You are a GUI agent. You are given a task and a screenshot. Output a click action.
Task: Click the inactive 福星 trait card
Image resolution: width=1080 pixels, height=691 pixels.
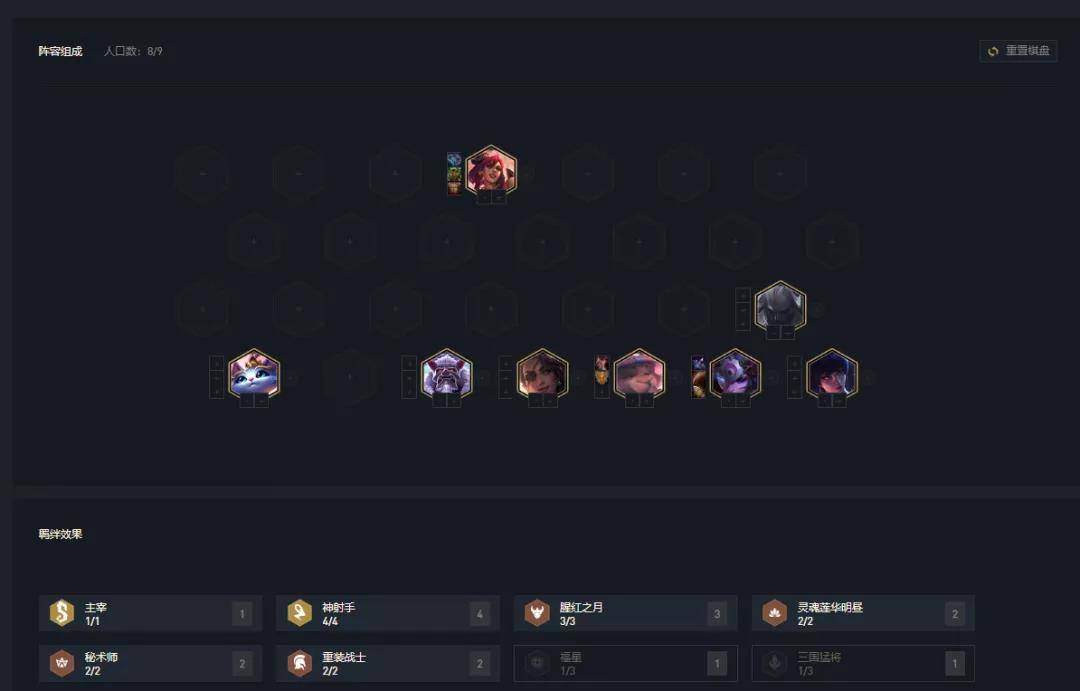[625, 663]
